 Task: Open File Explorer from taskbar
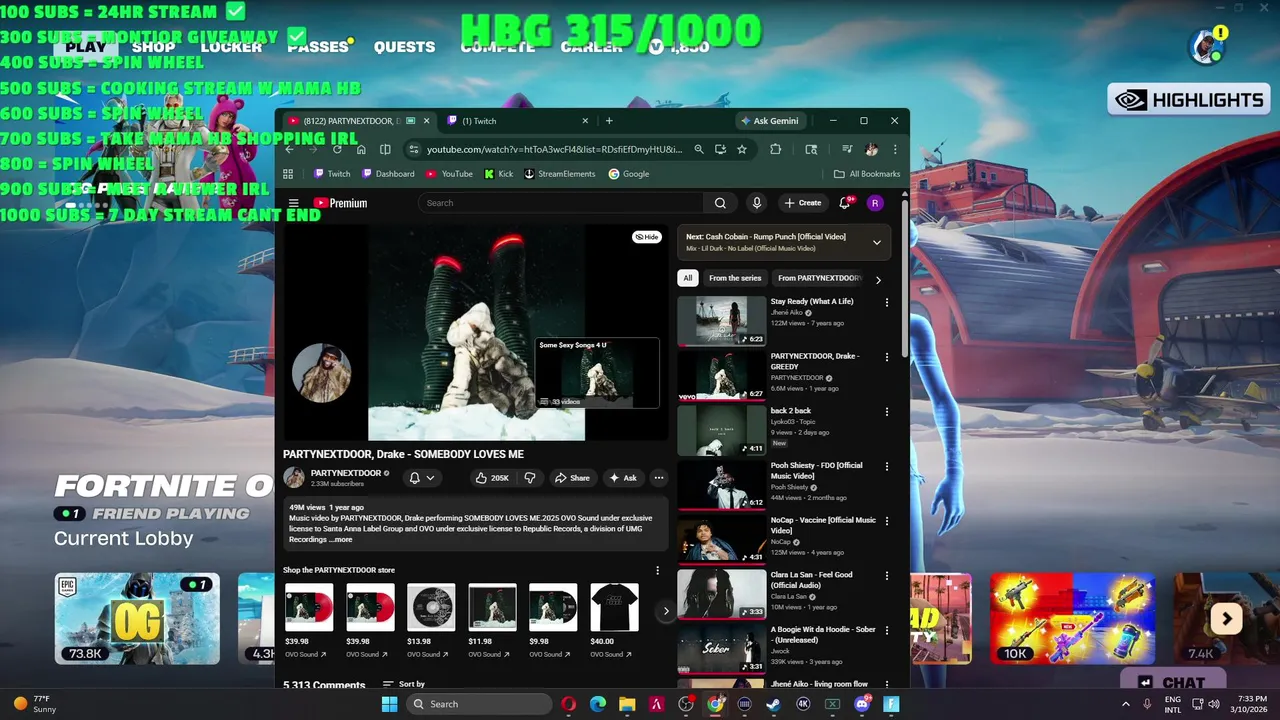[626, 704]
